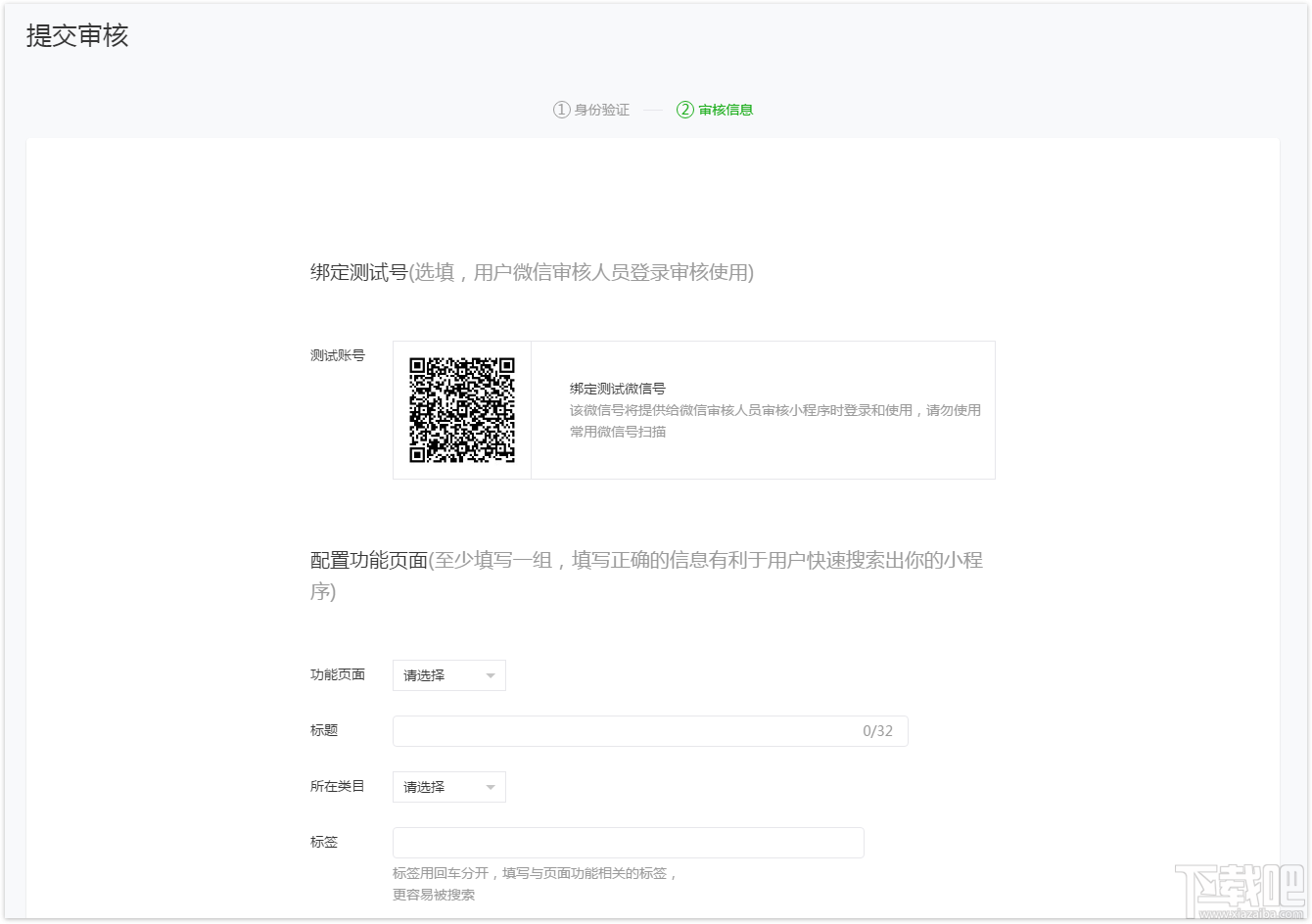Click the 所在类目 dropdown arrow
The image size is (1312, 924).
click(490, 787)
